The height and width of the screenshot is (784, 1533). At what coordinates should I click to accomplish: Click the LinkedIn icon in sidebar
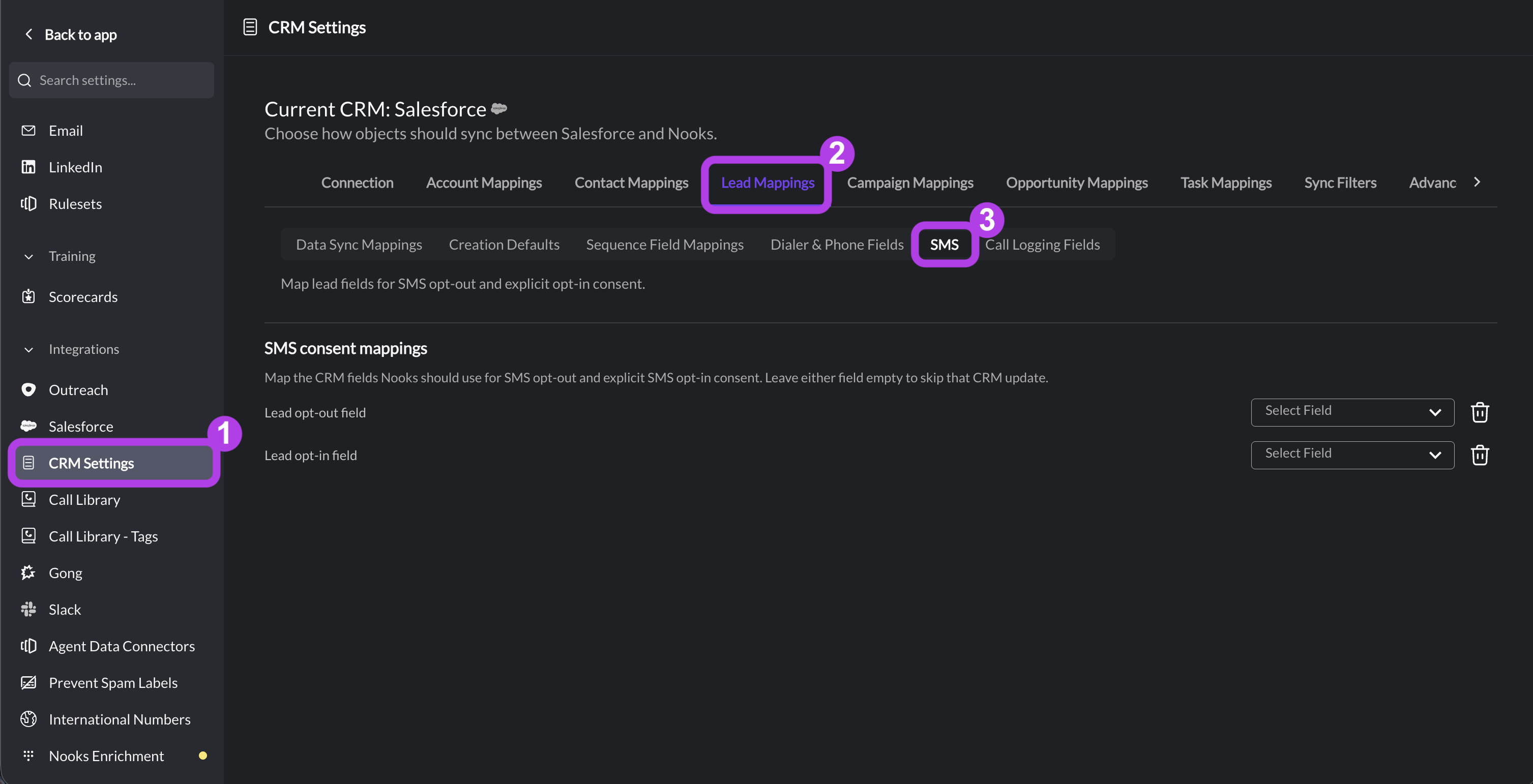tap(28, 167)
